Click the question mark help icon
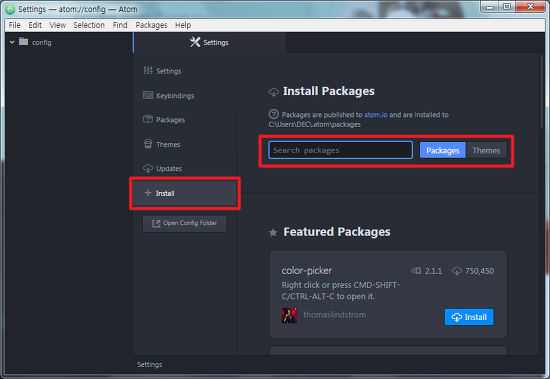550x379 pixels. pos(273,114)
